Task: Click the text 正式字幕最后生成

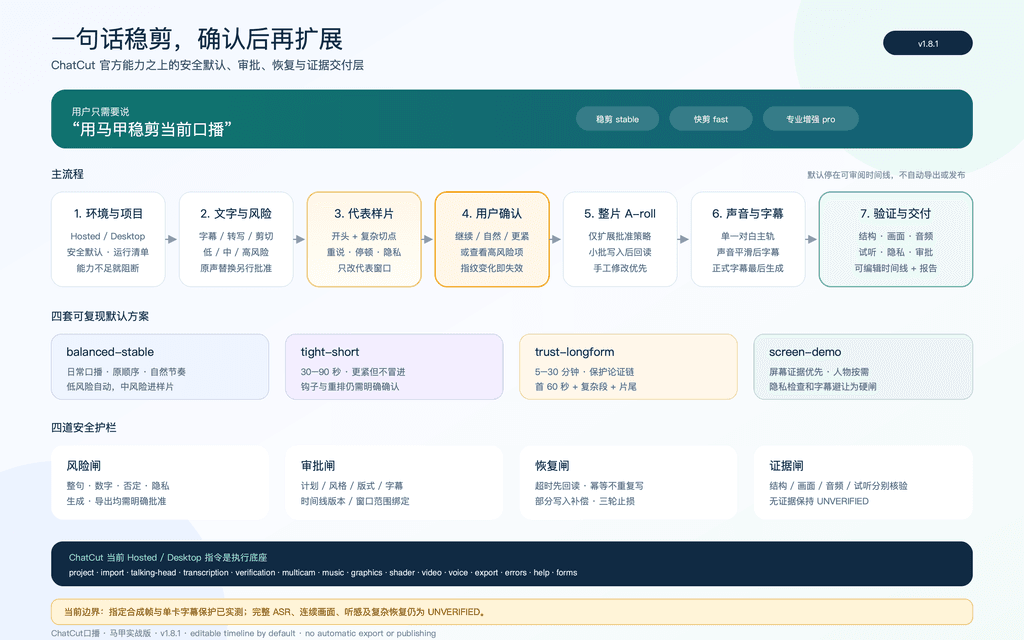Action: (748, 268)
